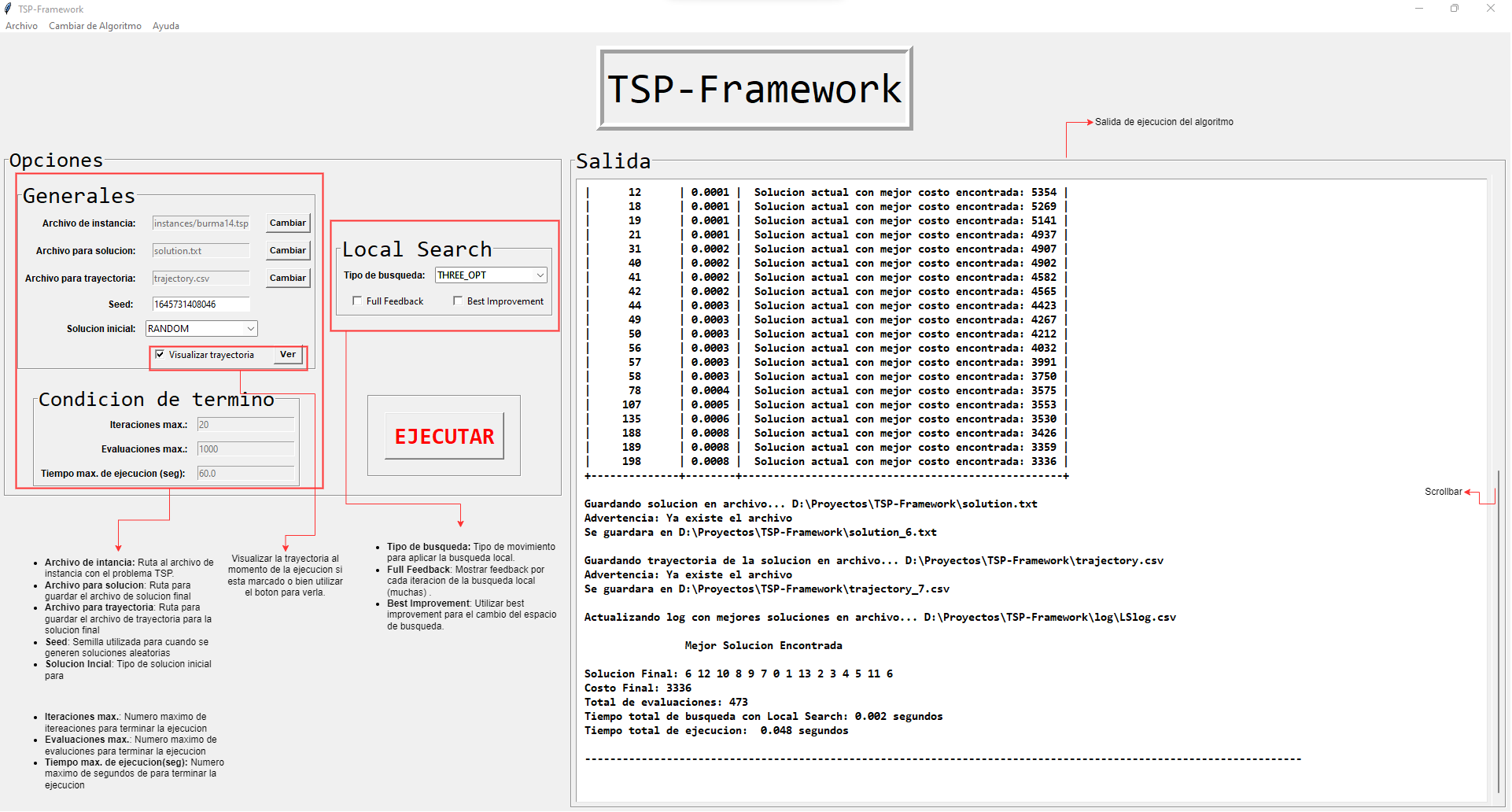Click Cambiar for Archivo de instancia
The width and height of the screenshot is (1512, 812).
pos(288,223)
